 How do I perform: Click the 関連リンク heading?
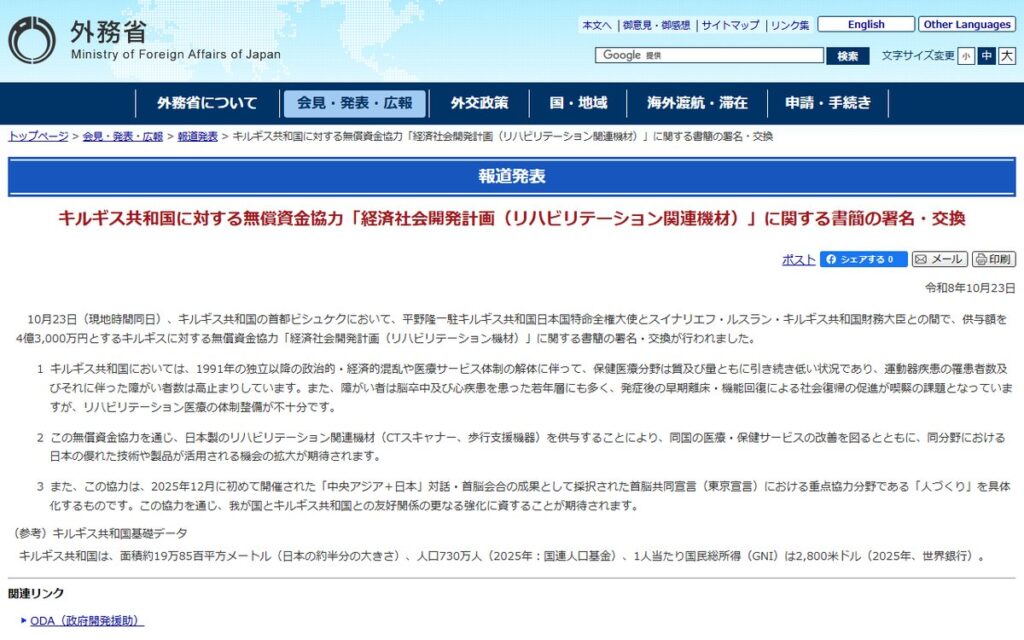36,593
